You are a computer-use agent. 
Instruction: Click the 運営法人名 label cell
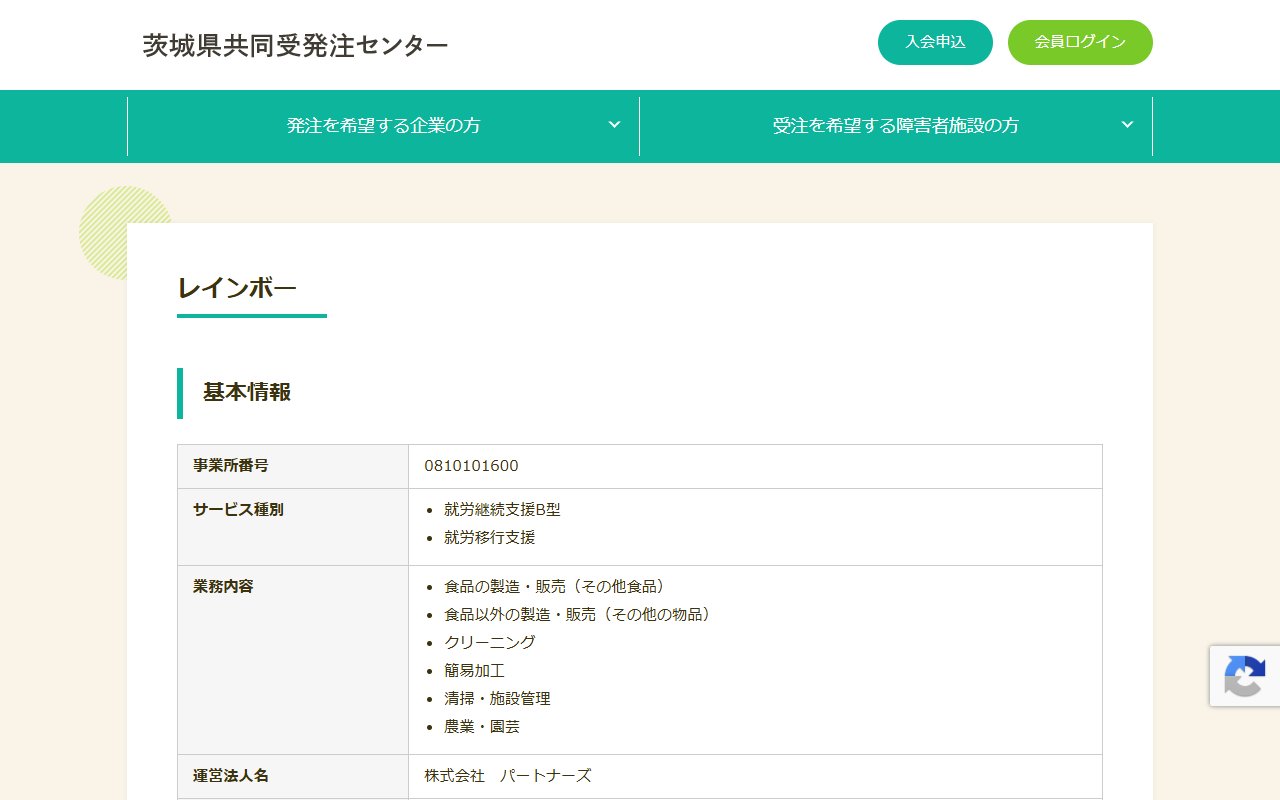point(293,776)
